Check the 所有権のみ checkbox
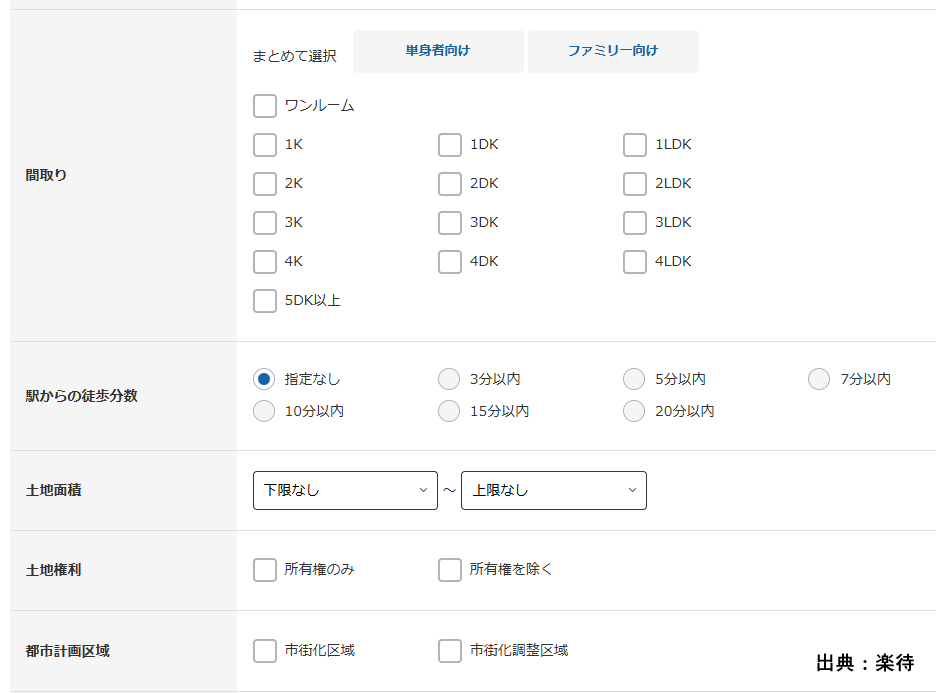The image size is (936, 693). point(265,570)
